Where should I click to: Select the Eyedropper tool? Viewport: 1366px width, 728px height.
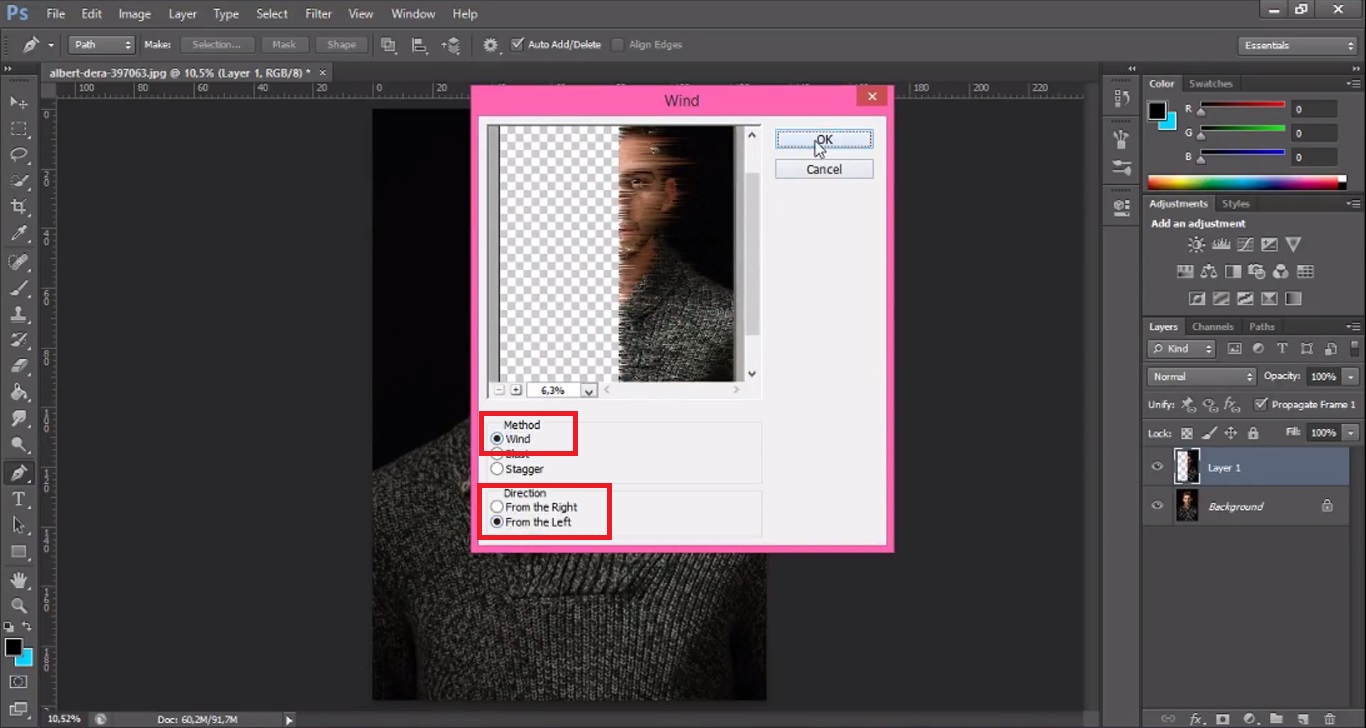[x=19, y=234]
